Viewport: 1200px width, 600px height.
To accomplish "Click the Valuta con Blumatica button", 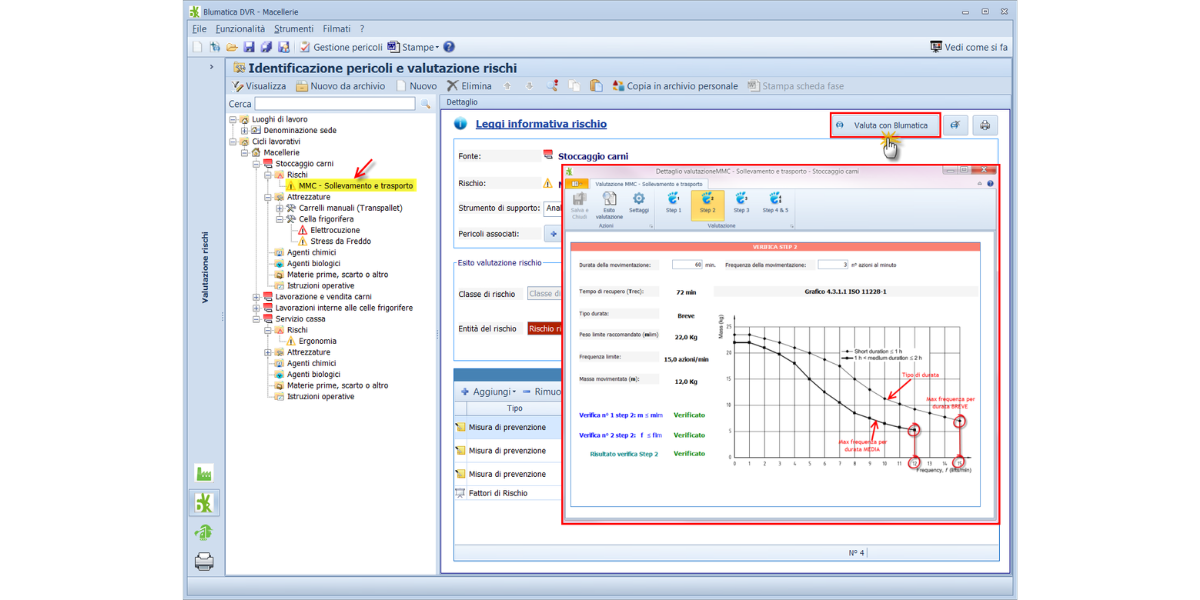I will pos(885,125).
